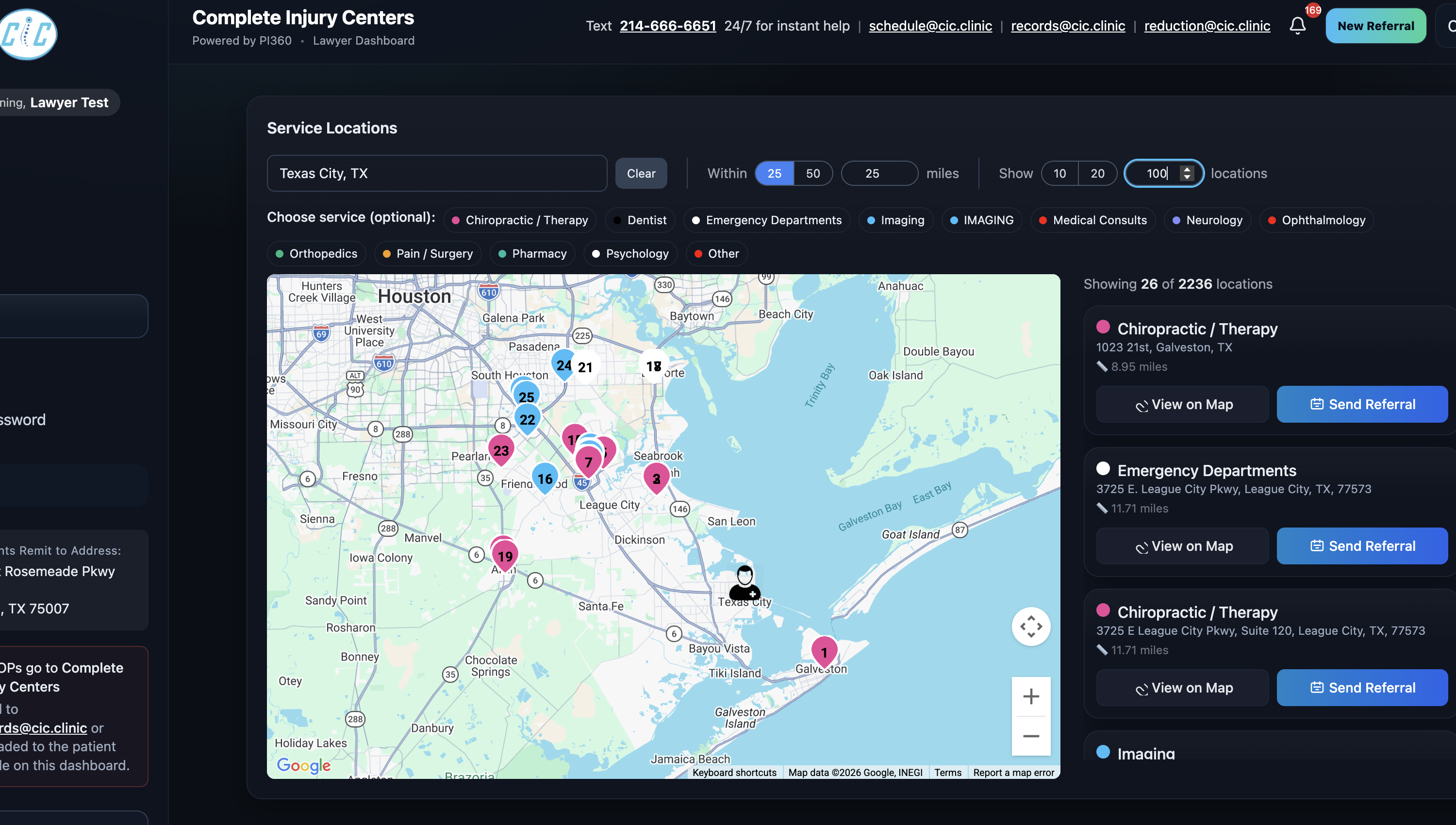The height and width of the screenshot is (825, 1456).
Task: Open map Keyboard shortcuts
Action: [x=734, y=772]
